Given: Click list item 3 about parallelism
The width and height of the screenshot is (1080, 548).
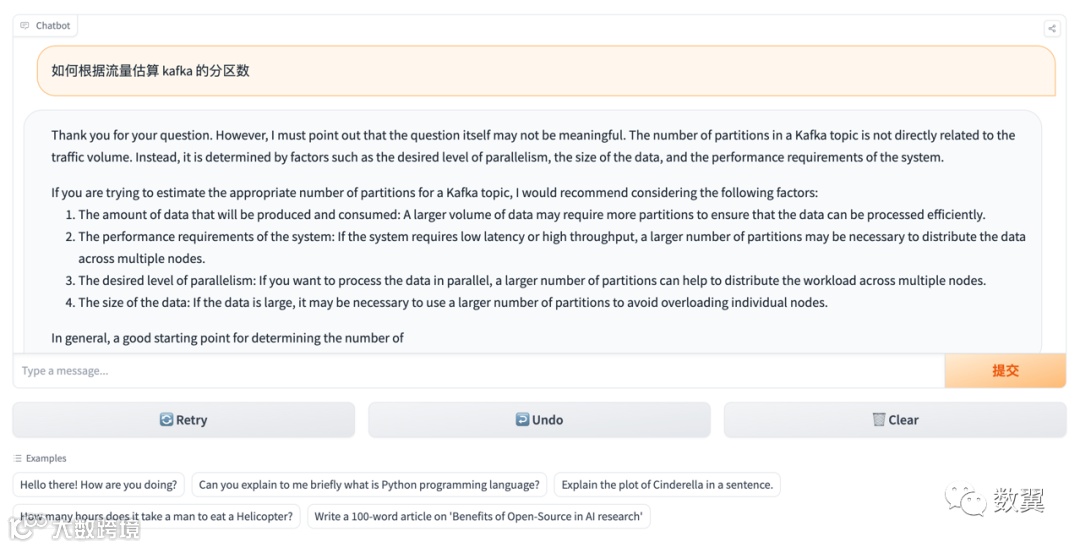Looking at the screenshot, I should (x=532, y=280).
